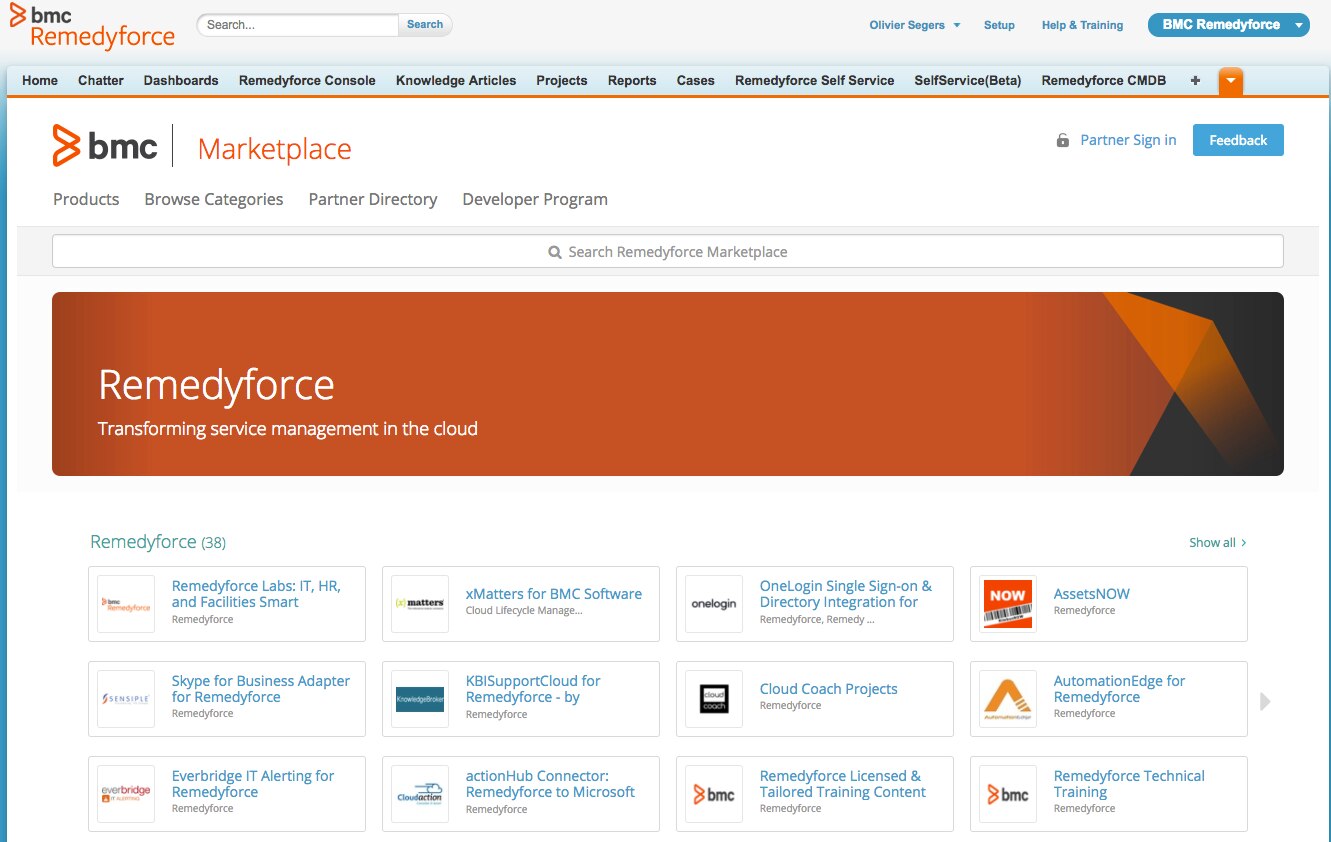
Task: Click the Cloudaction product logo
Action: 420,793
